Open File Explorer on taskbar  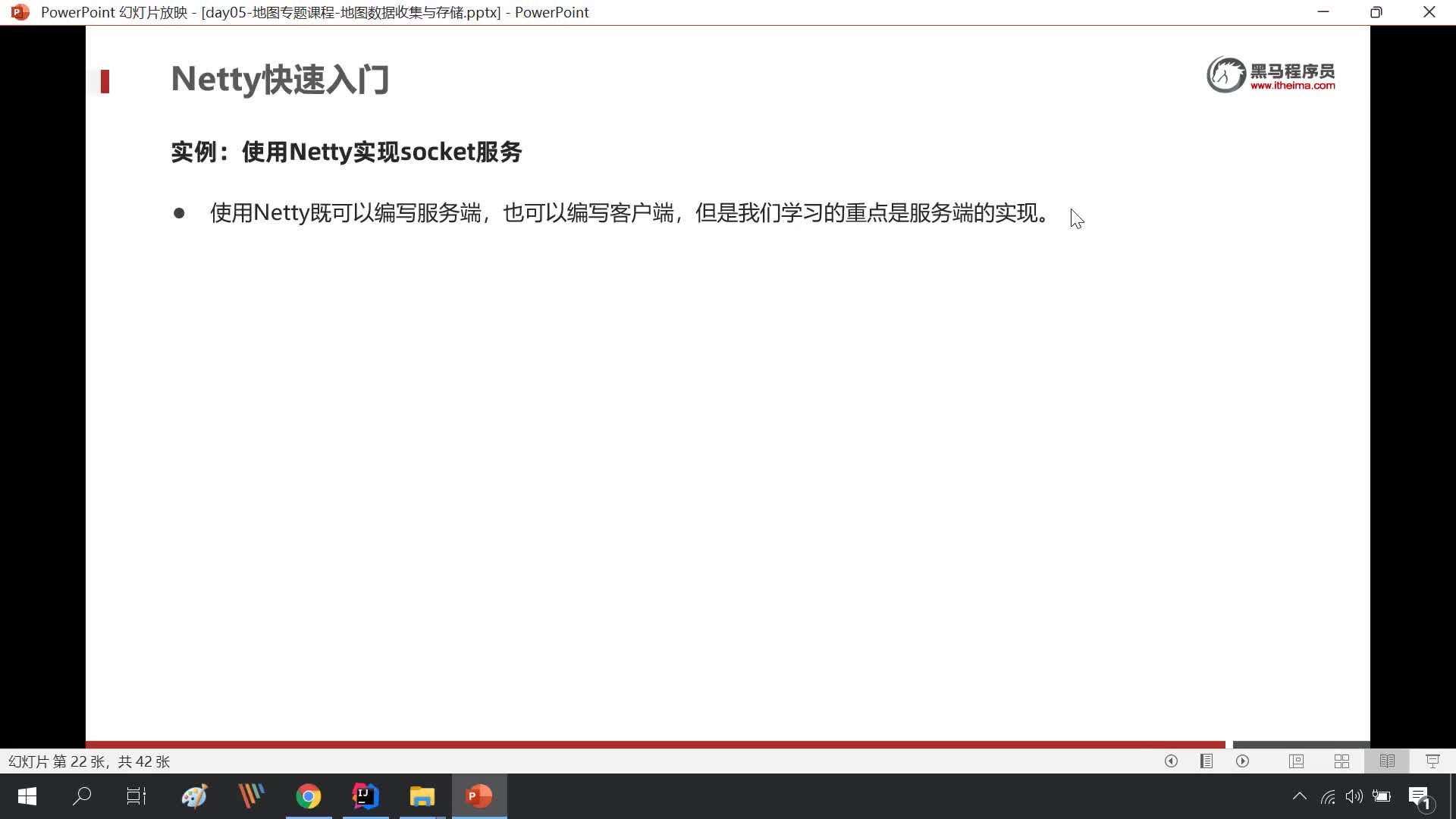click(x=422, y=796)
